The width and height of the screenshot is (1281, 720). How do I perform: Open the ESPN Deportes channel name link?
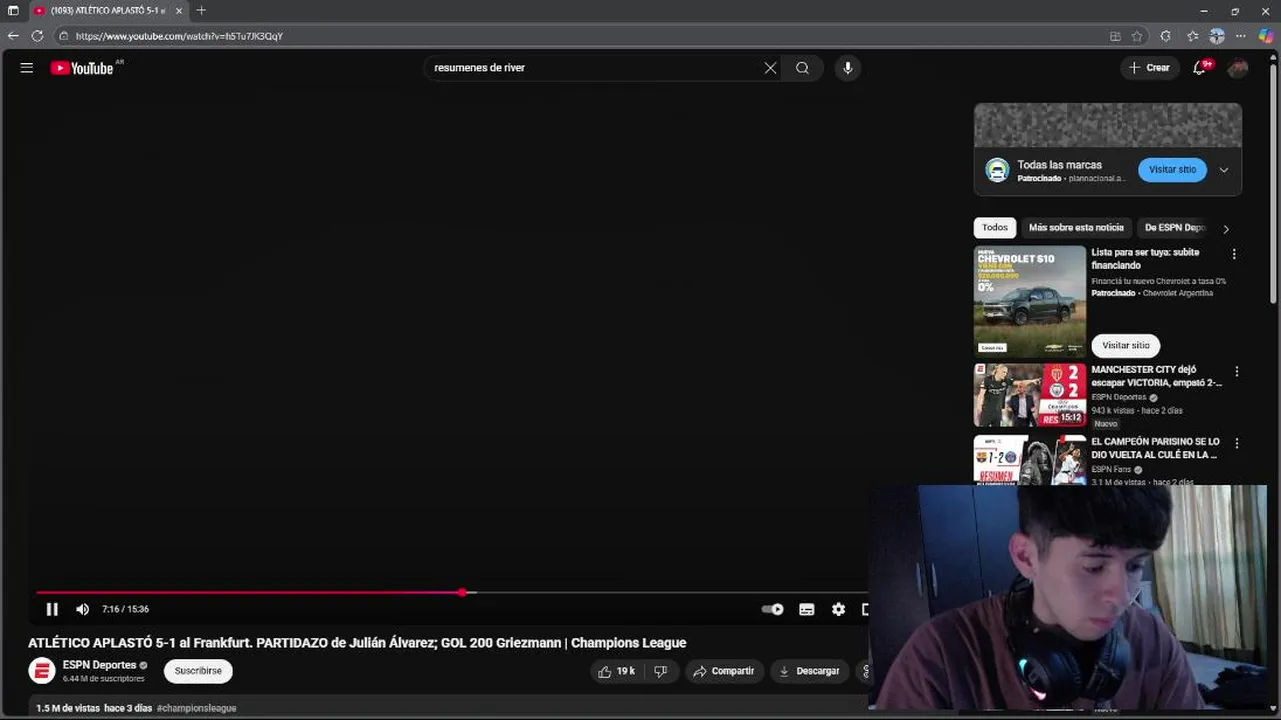(99, 665)
